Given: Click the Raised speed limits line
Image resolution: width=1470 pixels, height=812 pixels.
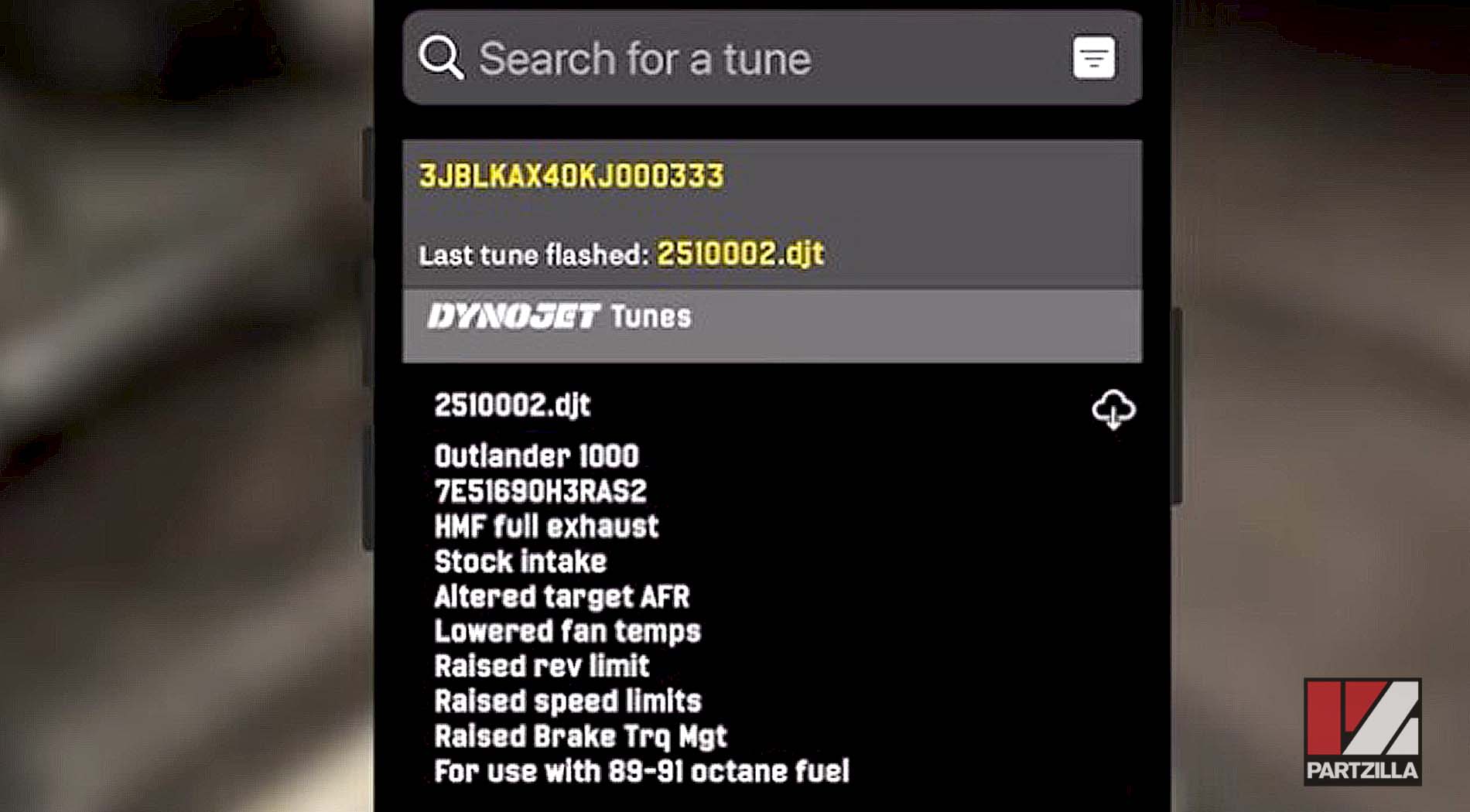Looking at the screenshot, I should [567, 701].
